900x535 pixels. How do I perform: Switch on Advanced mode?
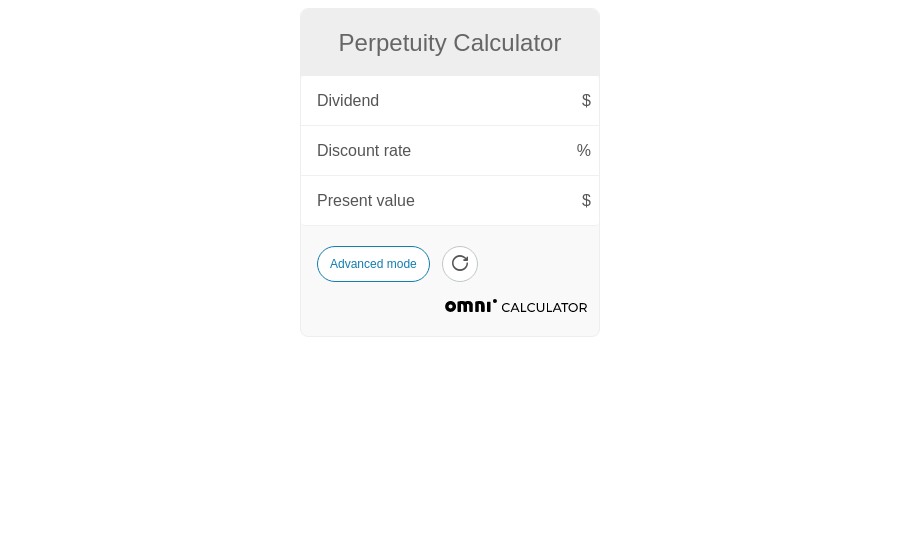click(x=373, y=264)
